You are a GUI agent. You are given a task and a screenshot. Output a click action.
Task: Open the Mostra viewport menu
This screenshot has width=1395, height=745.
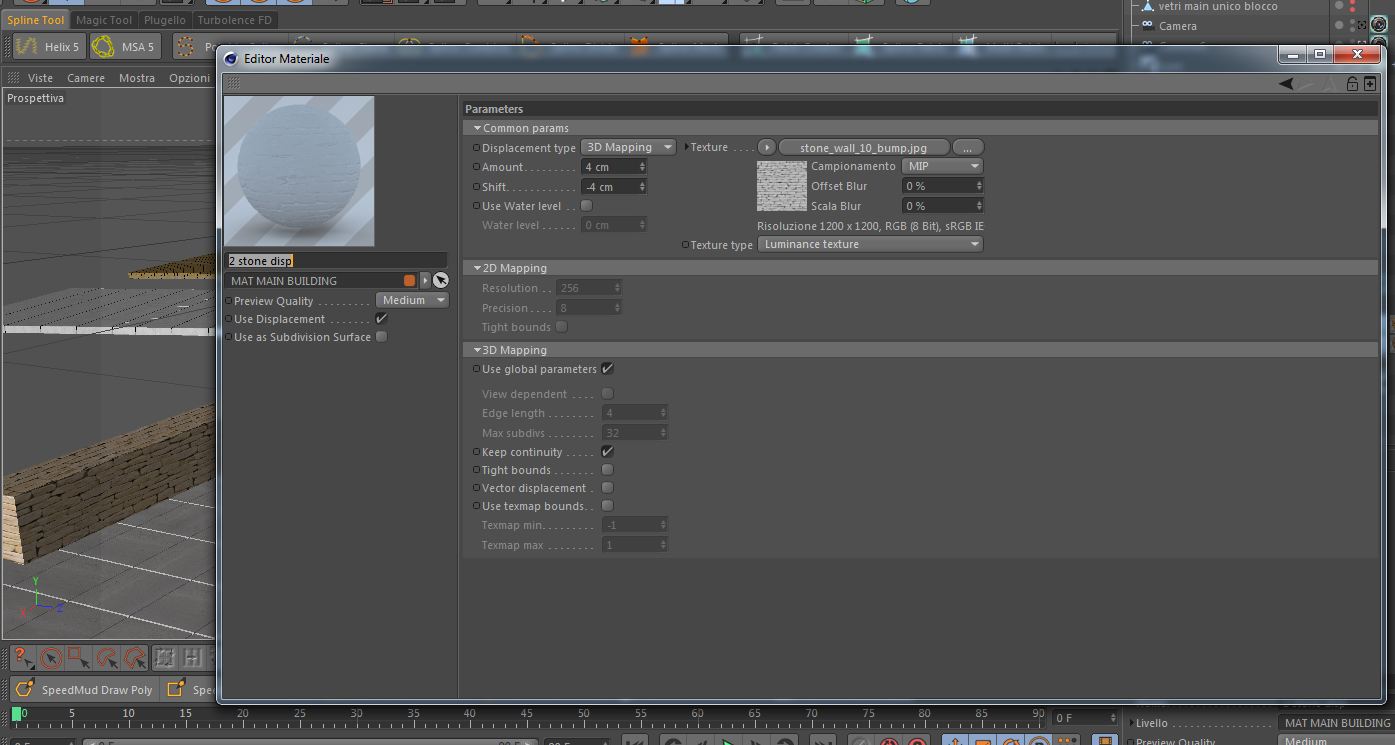(x=137, y=78)
